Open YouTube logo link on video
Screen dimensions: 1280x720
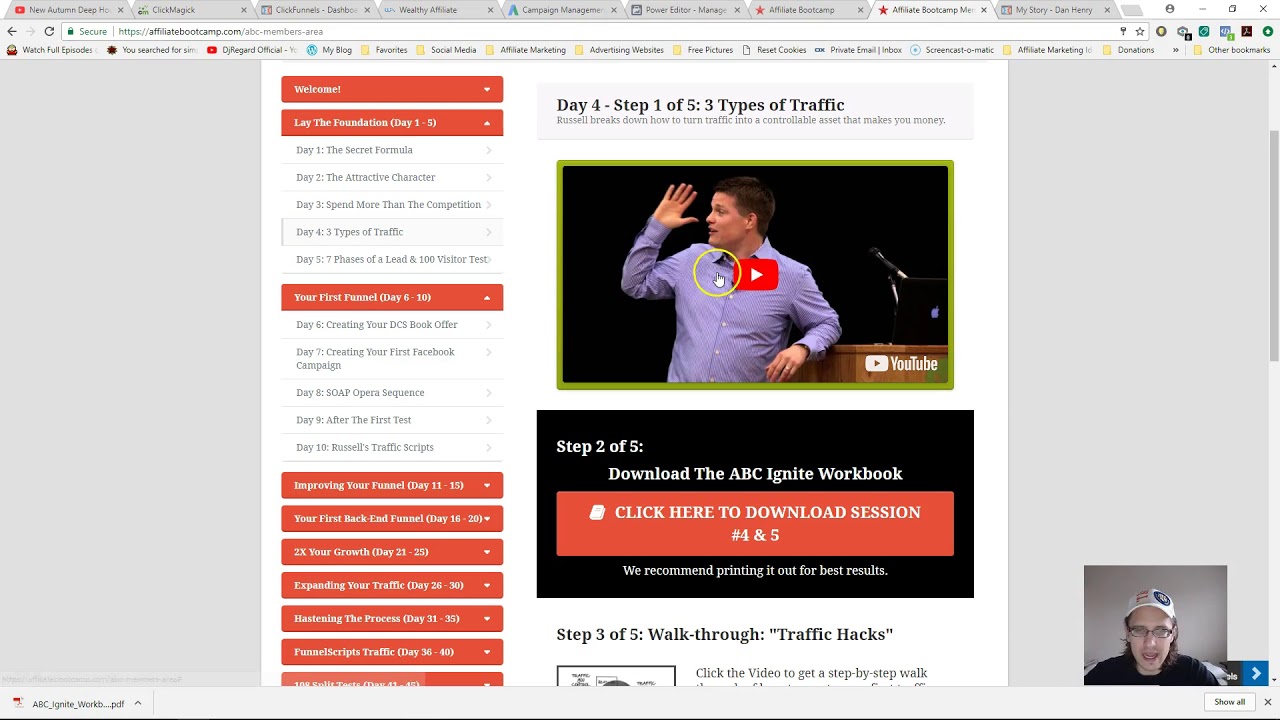tap(901, 364)
